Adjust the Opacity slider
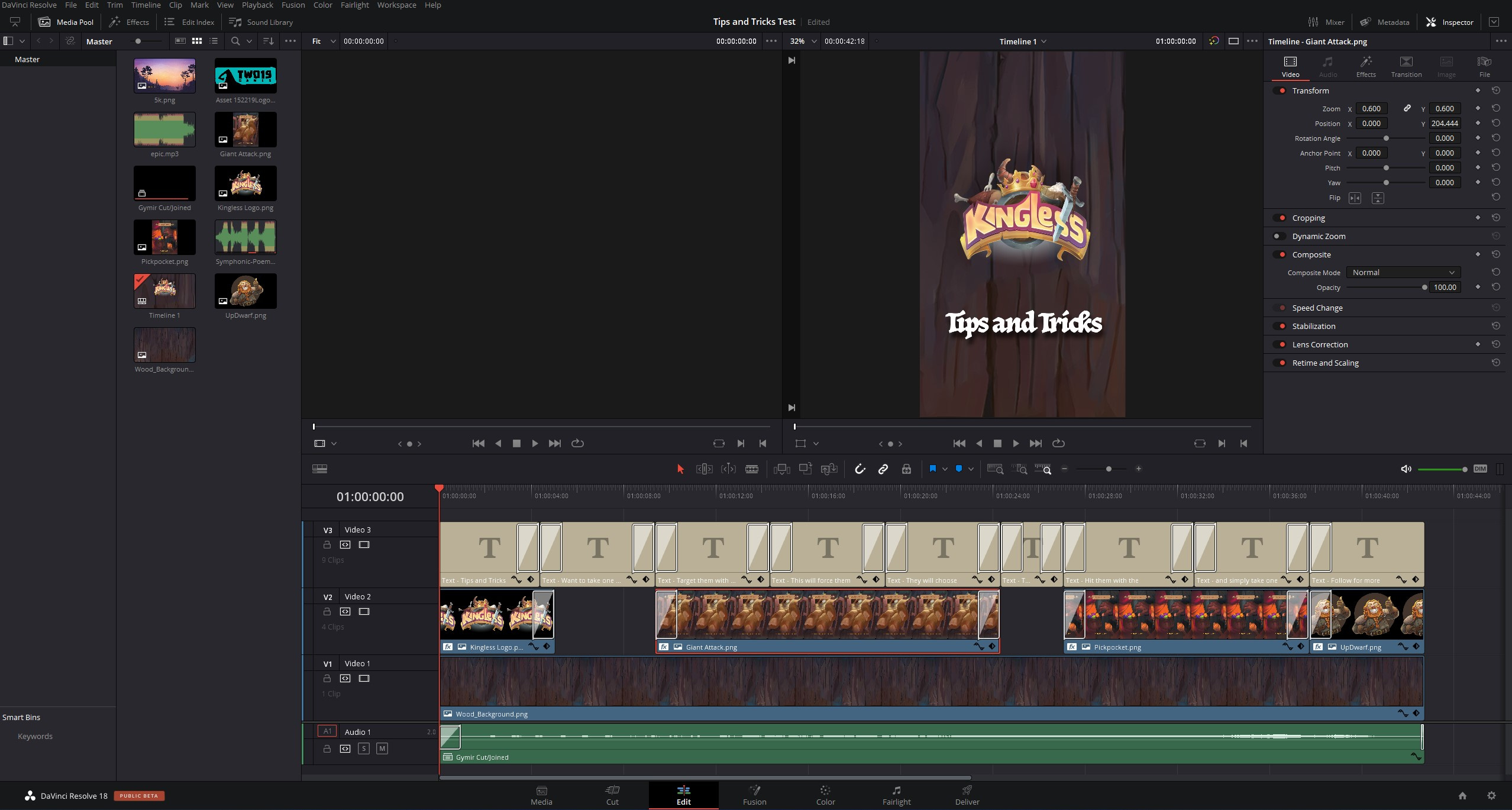The width and height of the screenshot is (1512, 810). pos(1386,288)
